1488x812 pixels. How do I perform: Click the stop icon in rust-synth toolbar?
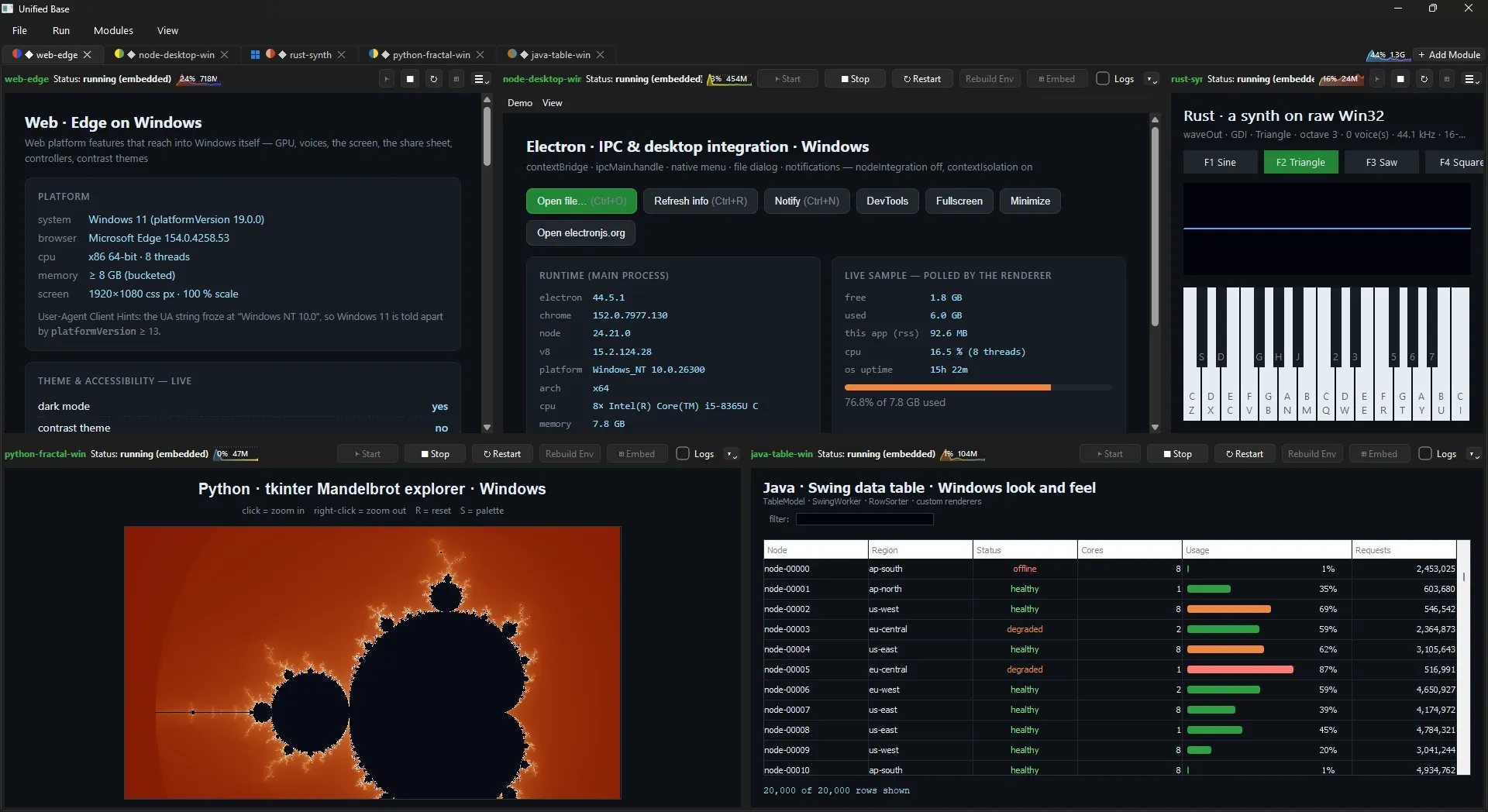click(x=1400, y=79)
